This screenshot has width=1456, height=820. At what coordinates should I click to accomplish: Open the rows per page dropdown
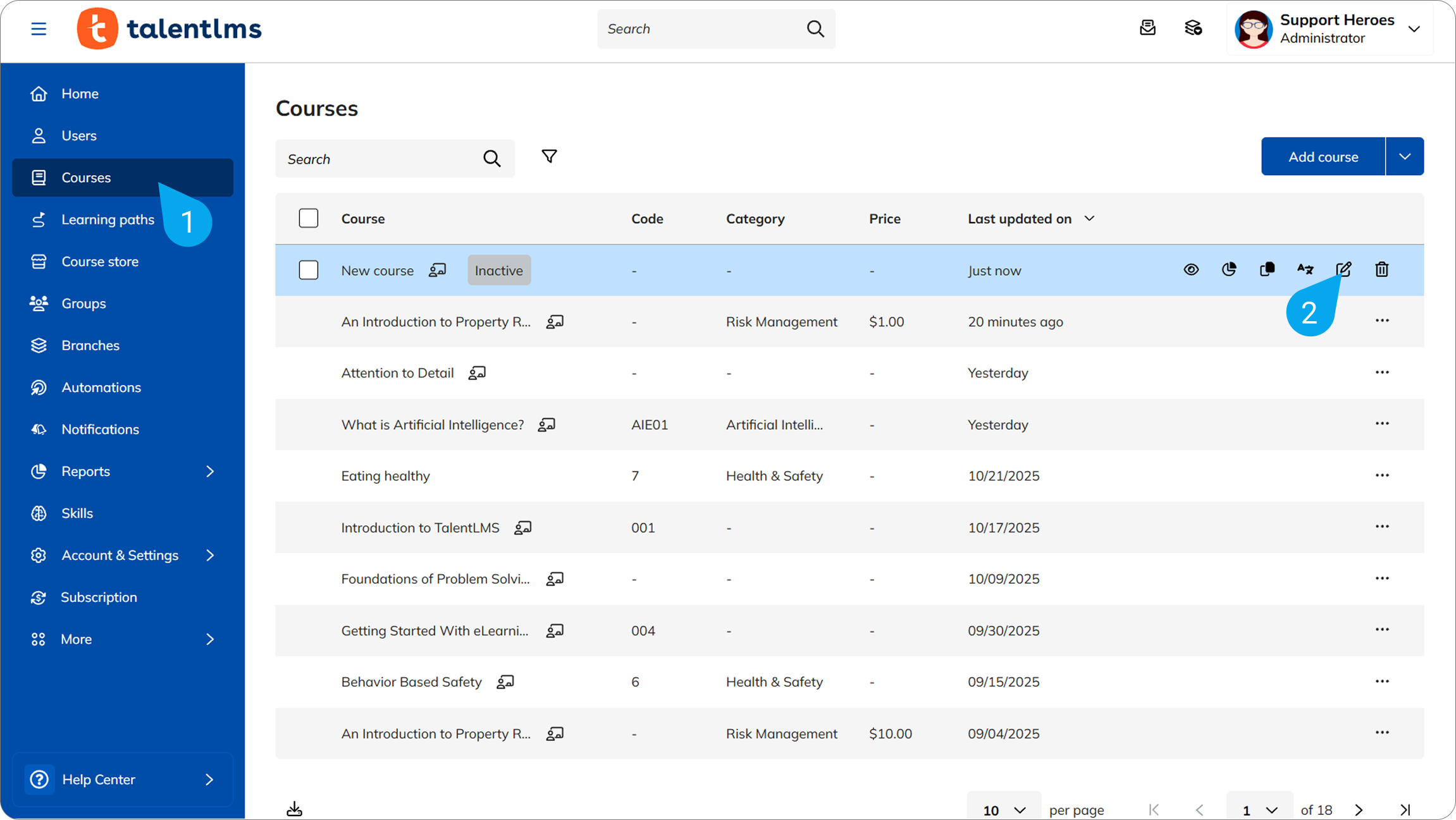pyautogui.click(x=1004, y=810)
